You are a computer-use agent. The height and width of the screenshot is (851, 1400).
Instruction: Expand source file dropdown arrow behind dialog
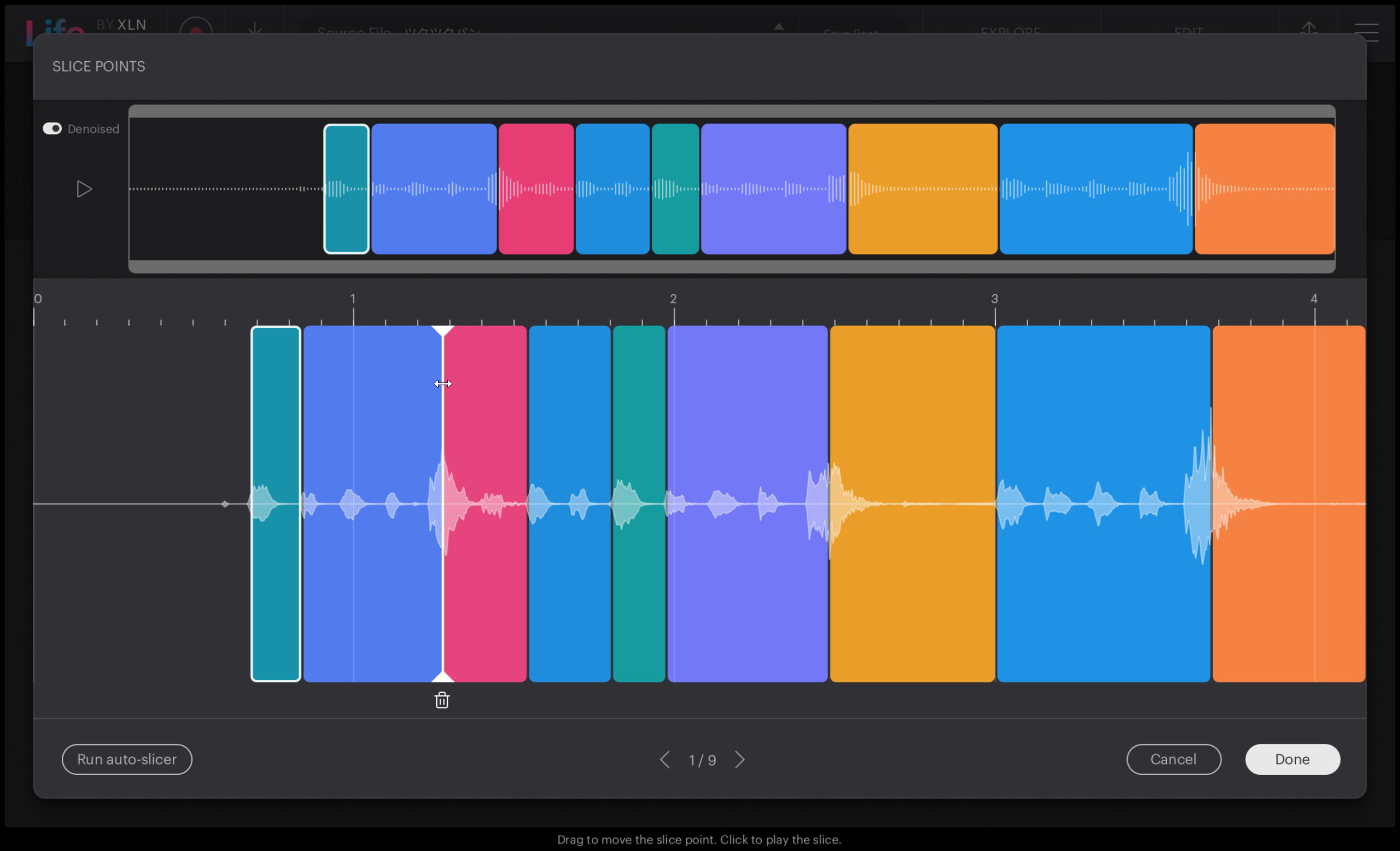pos(779,27)
